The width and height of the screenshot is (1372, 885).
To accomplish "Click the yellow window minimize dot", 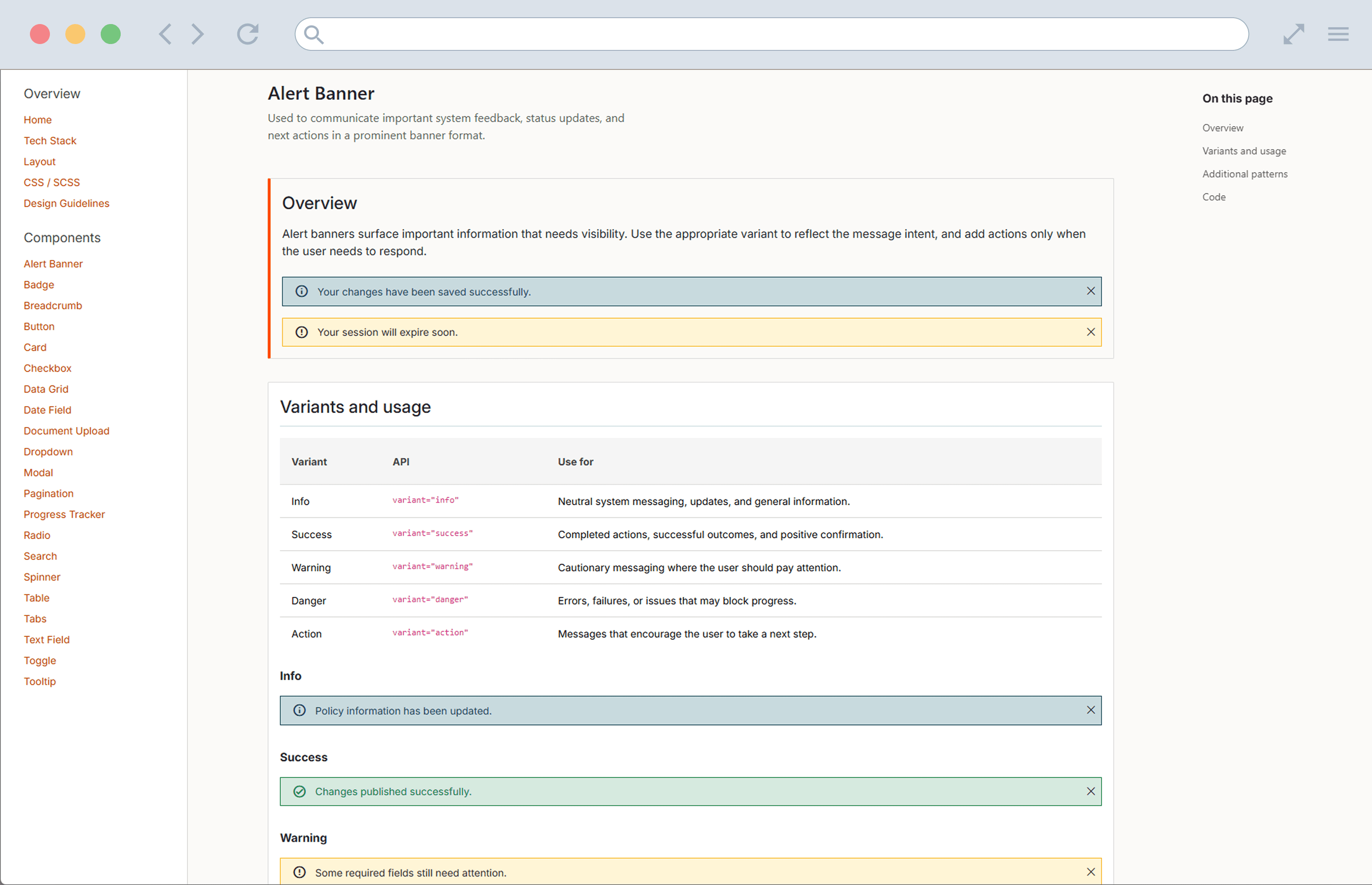I will click(x=75, y=34).
